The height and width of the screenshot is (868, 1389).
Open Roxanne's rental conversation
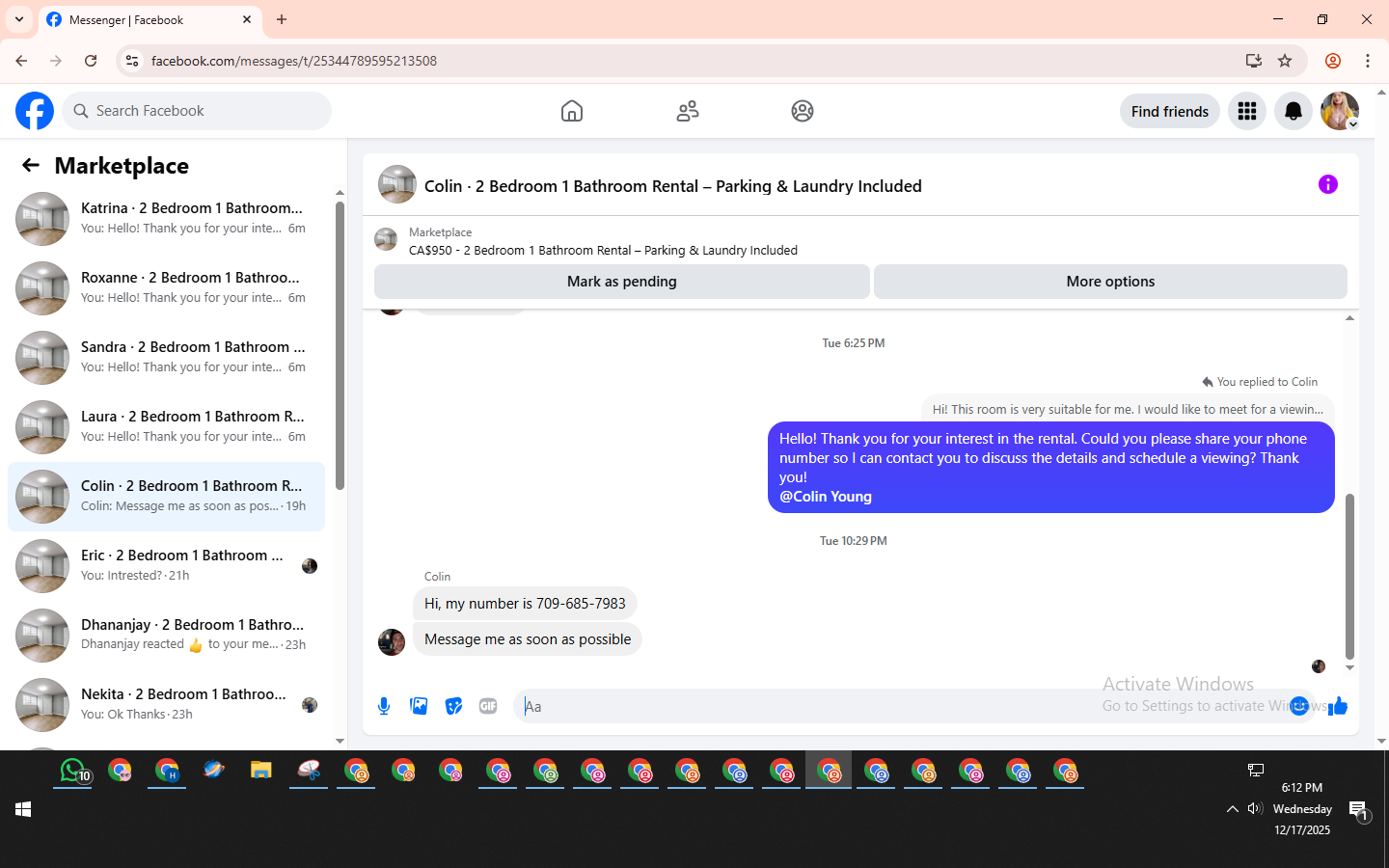tap(166, 287)
